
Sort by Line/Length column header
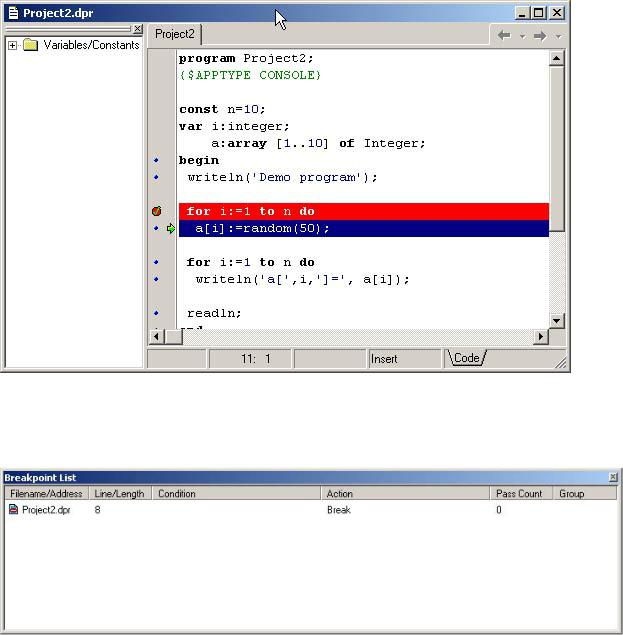click(119, 494)
